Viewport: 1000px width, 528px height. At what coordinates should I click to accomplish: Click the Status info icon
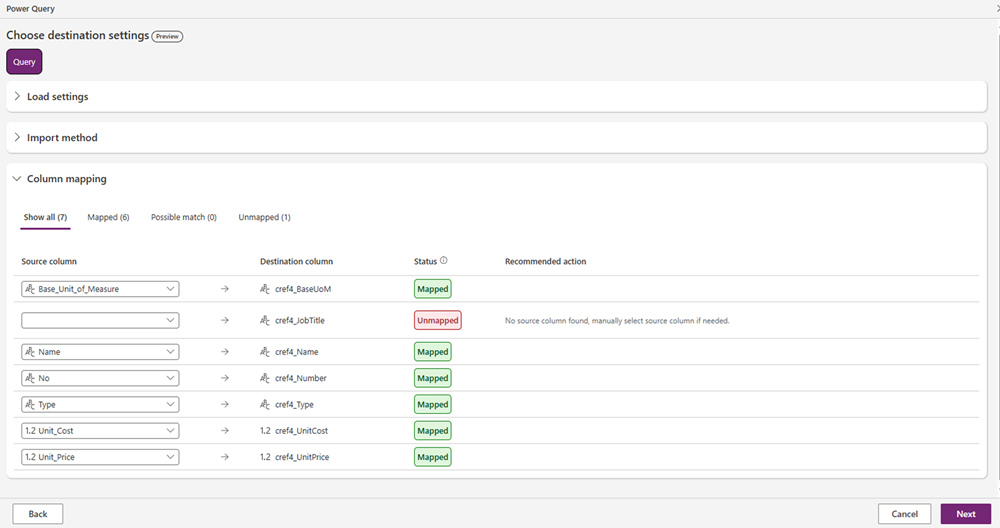click(x=444, y=261)
